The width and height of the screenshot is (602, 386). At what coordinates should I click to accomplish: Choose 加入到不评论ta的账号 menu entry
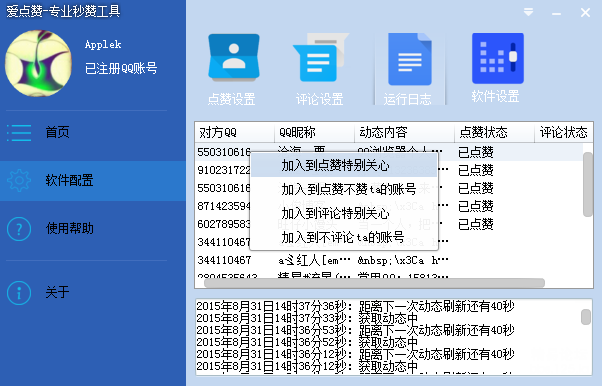344,237
